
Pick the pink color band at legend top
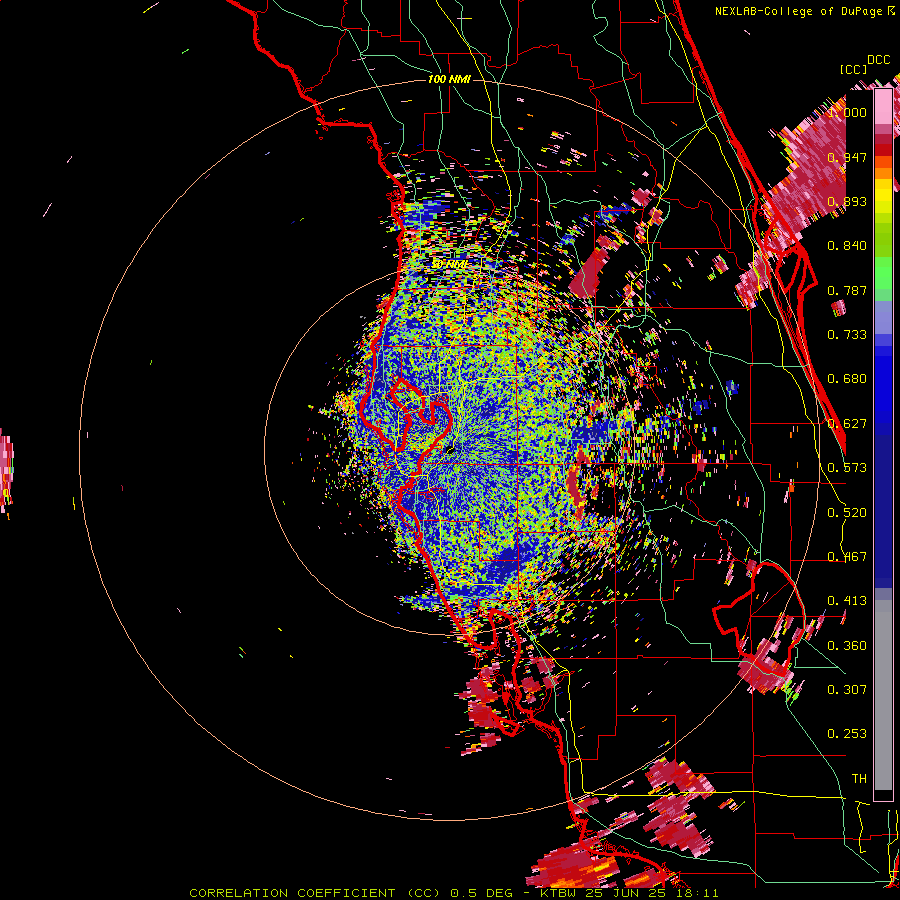point(883,106)
